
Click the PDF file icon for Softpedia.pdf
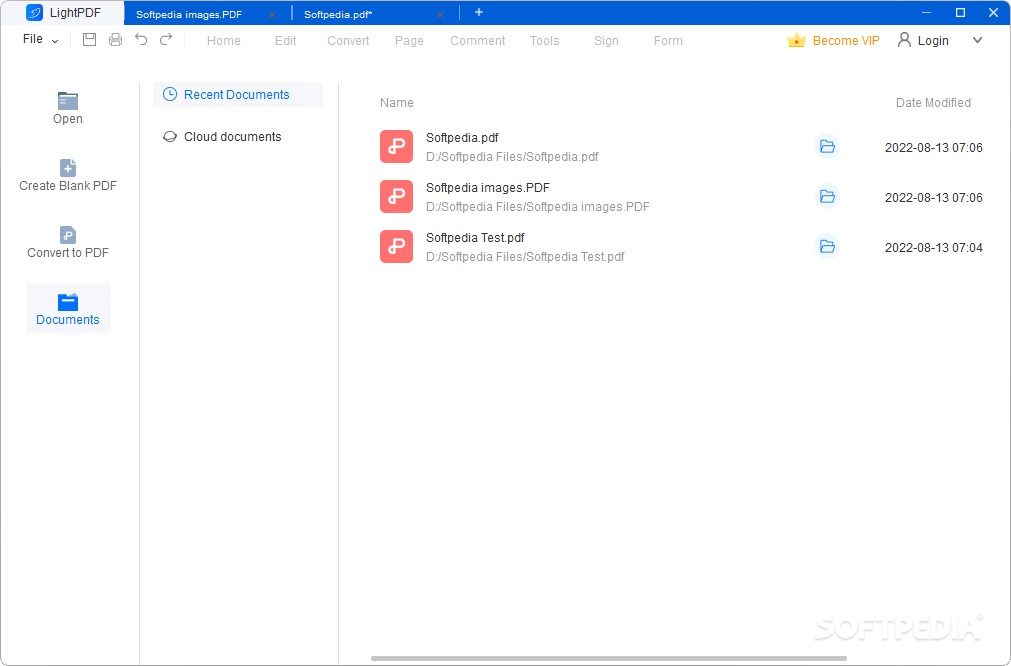tap(397, 147)
